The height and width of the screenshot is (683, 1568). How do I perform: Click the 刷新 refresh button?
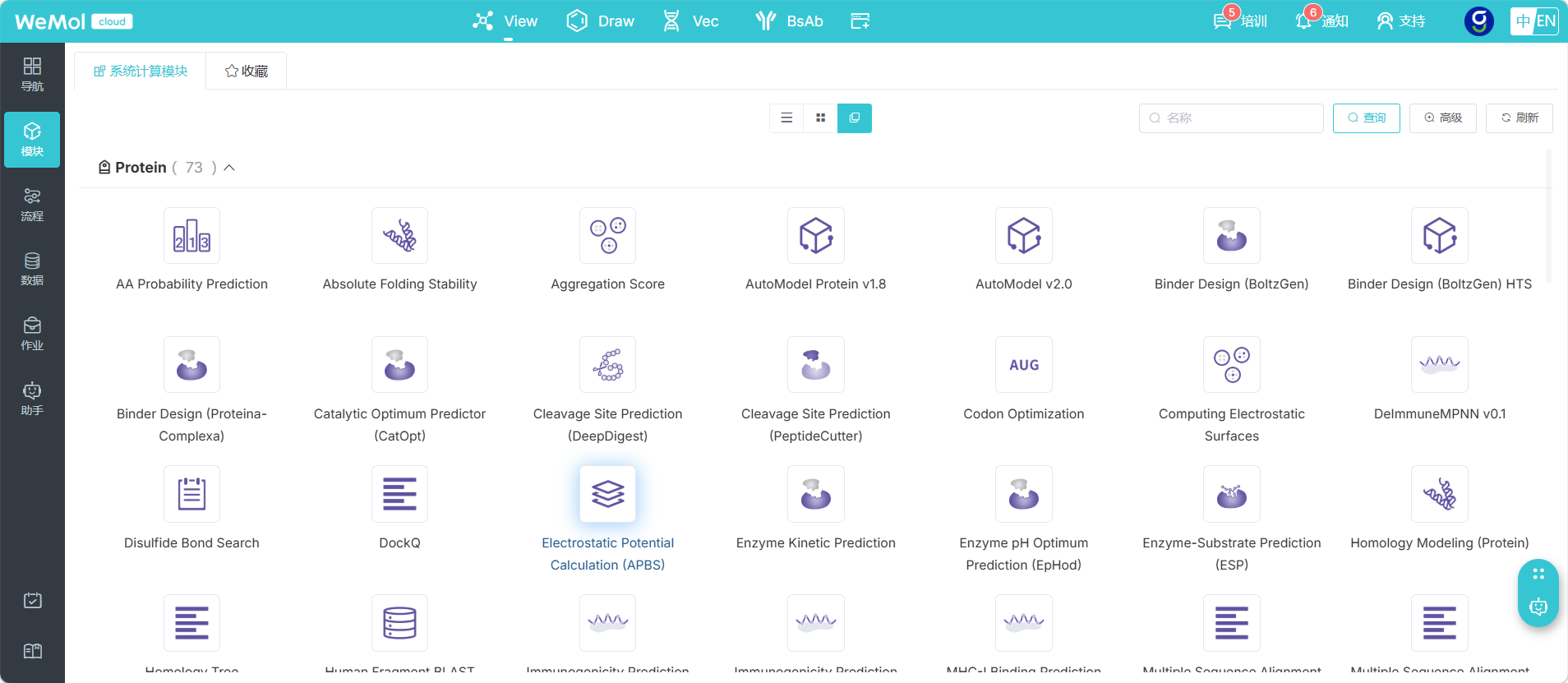coord(1520,118)
